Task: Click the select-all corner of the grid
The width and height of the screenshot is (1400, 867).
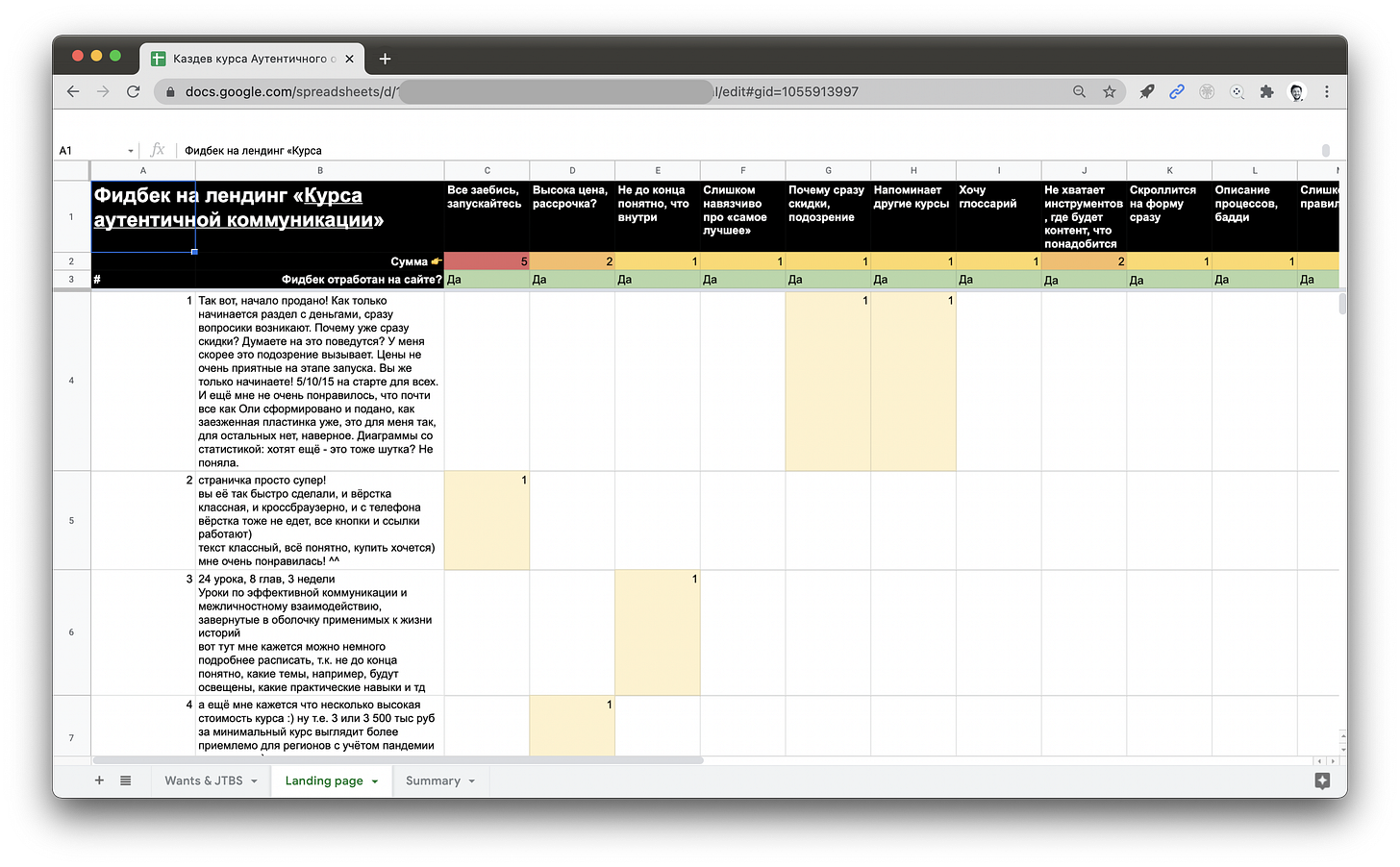Action: (71, 170)
